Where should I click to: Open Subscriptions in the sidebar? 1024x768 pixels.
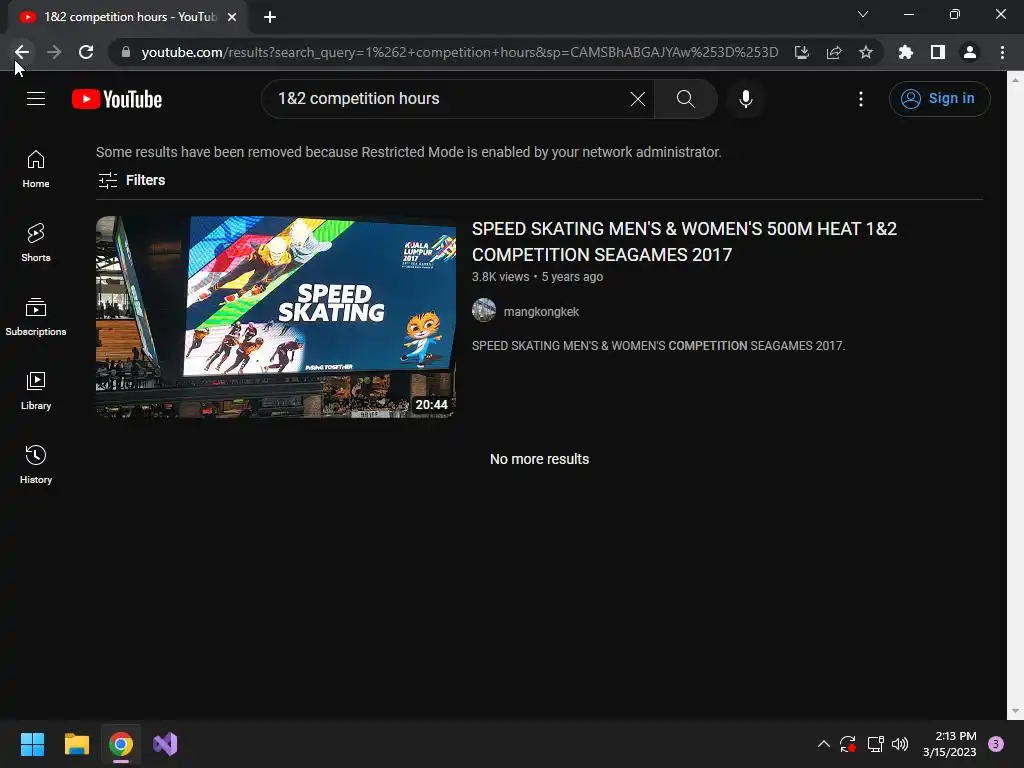point(36,317)
